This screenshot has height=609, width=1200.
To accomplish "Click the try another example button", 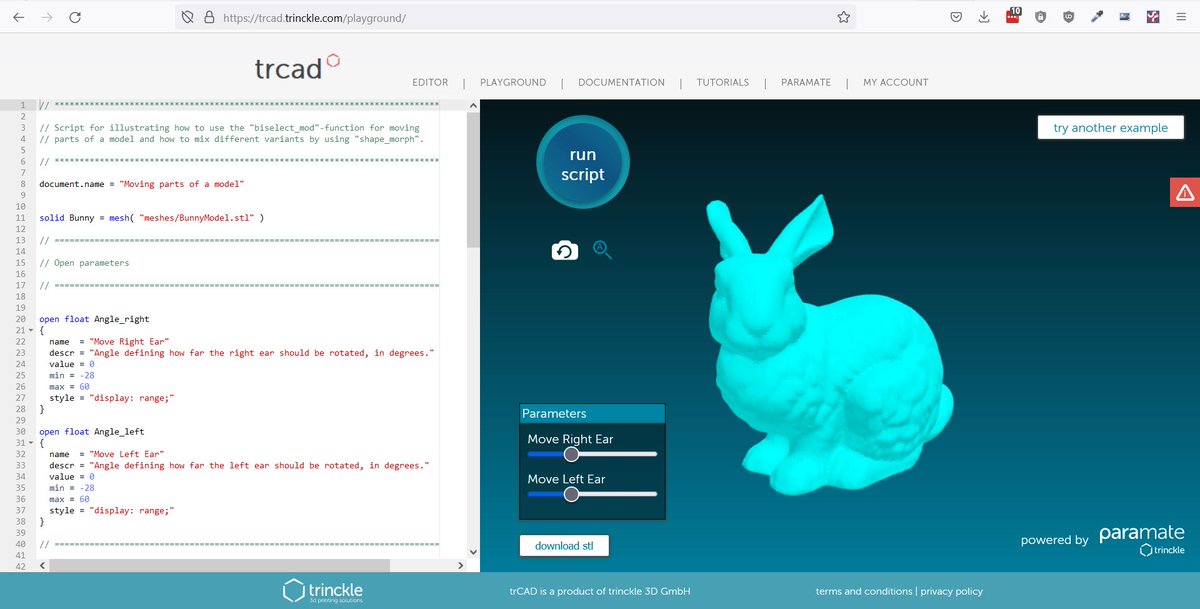I will tap(1110, 128).
